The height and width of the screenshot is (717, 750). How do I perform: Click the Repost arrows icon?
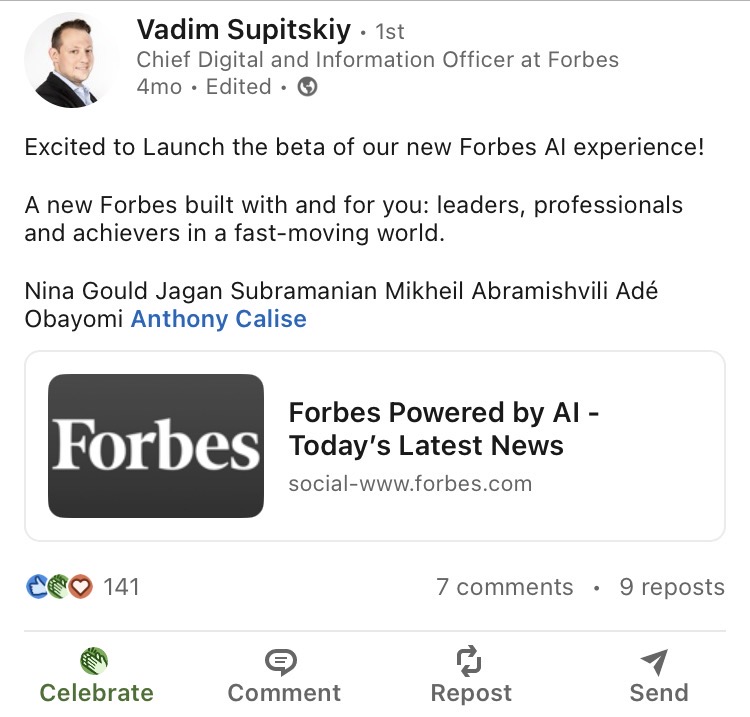coord(469,661)
